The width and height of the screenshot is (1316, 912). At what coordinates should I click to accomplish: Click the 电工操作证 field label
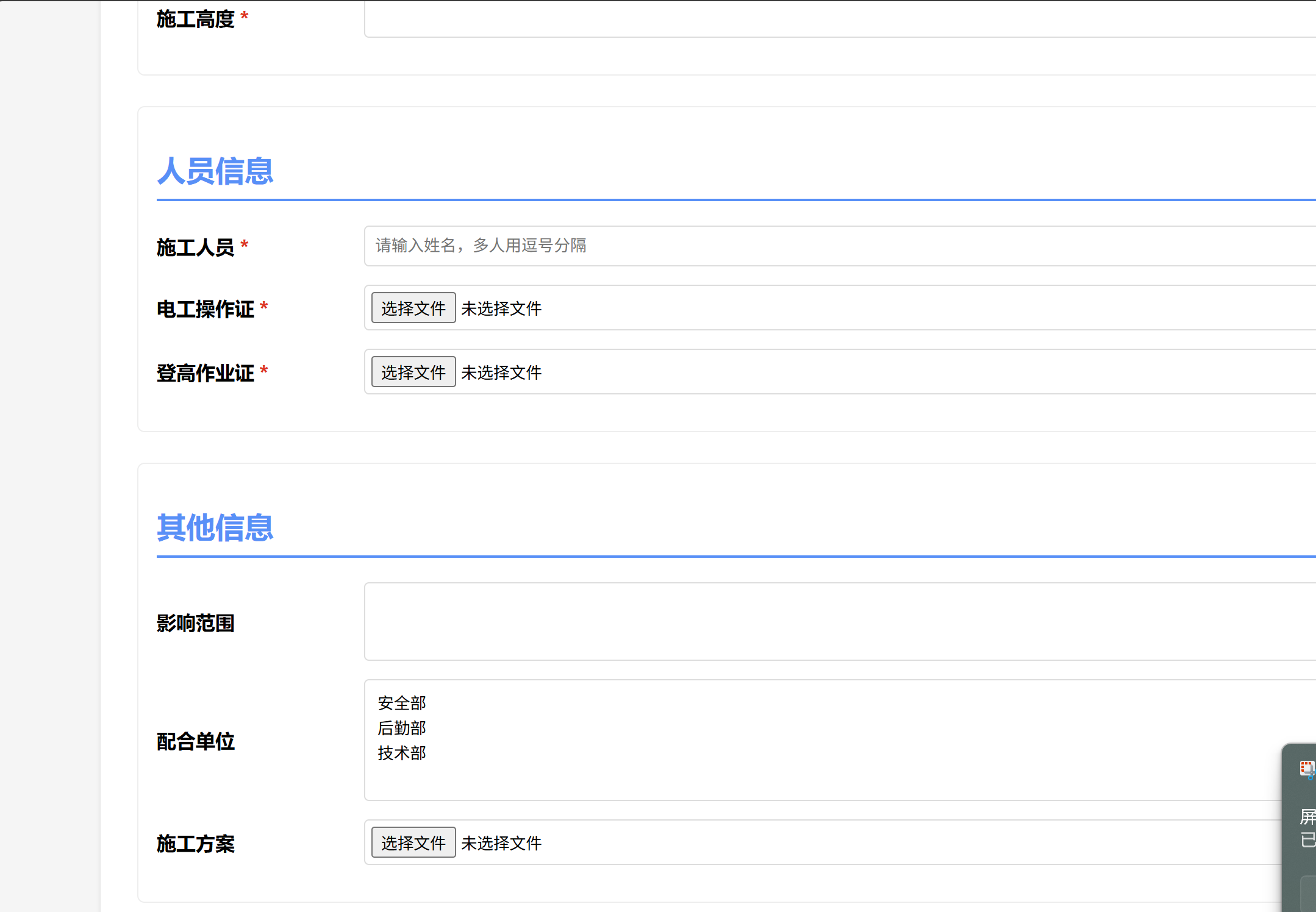point(205,309)
